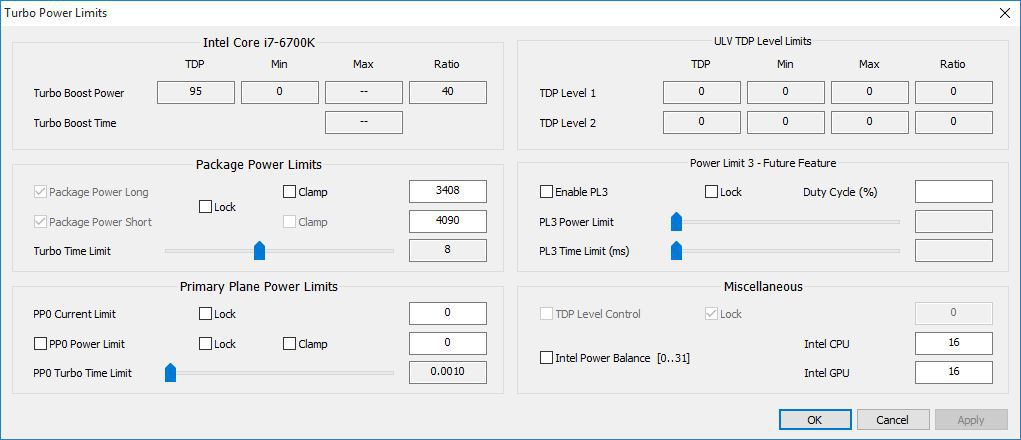
Task: Confirm settings with the OK button
Action: click(x=815, y=420)
